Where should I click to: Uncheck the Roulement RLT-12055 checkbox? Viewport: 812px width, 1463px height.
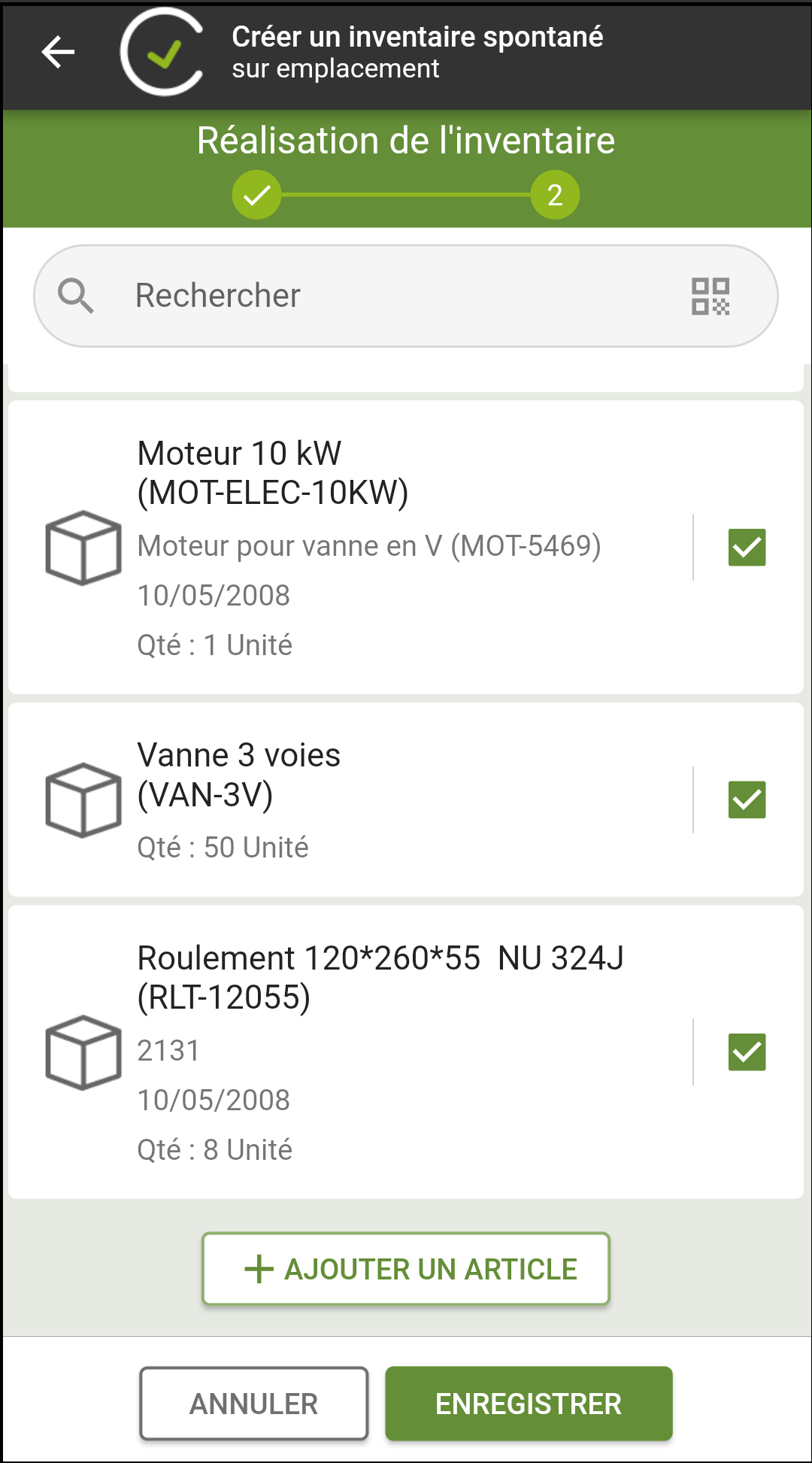(747, 1052)
